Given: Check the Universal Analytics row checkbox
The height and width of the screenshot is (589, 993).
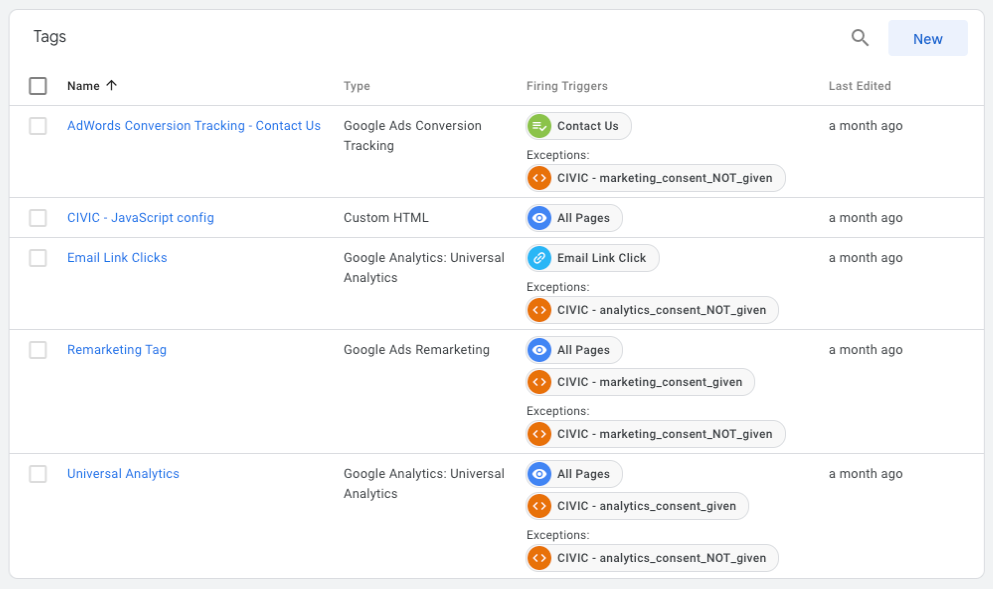Looking at the screenshot, I should [38, 474].
